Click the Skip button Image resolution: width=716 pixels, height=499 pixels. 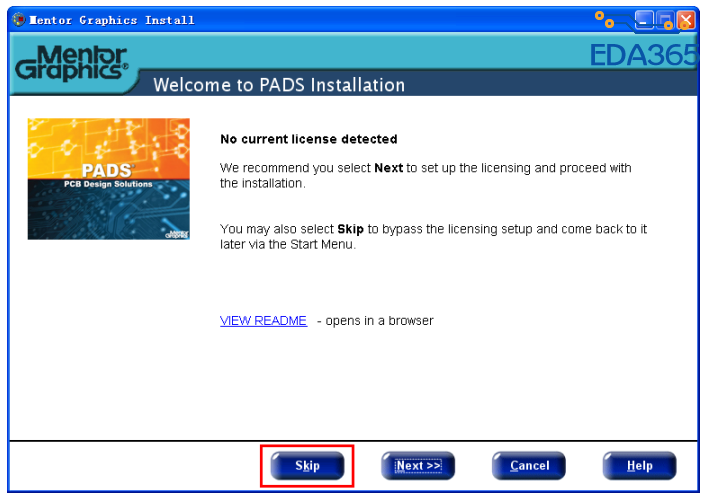point(307,466)
